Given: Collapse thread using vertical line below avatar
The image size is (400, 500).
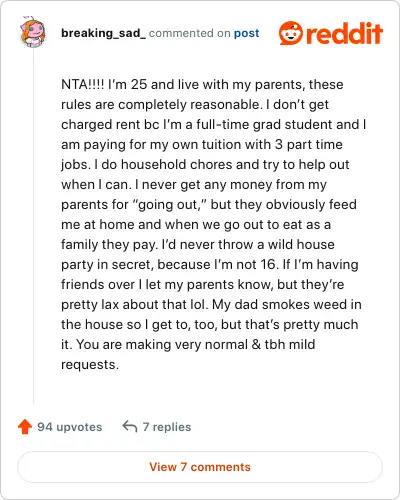Looking at the screenshot, I should (x=33, y=227).
